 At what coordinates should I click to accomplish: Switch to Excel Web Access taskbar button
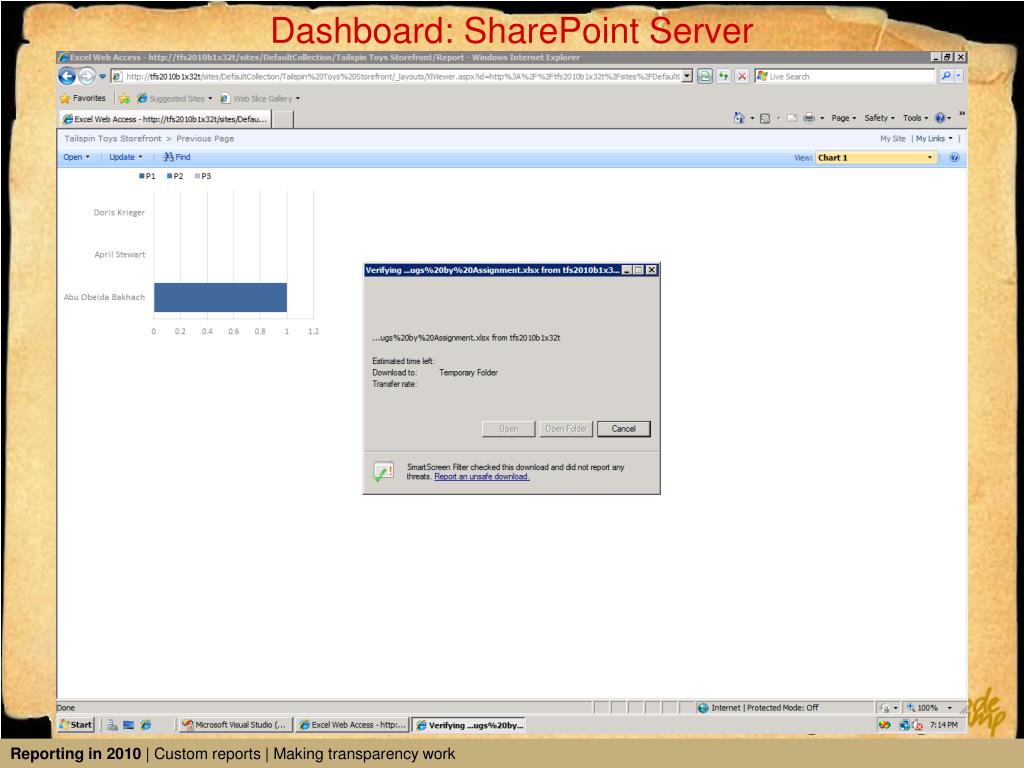click(352, 725)
